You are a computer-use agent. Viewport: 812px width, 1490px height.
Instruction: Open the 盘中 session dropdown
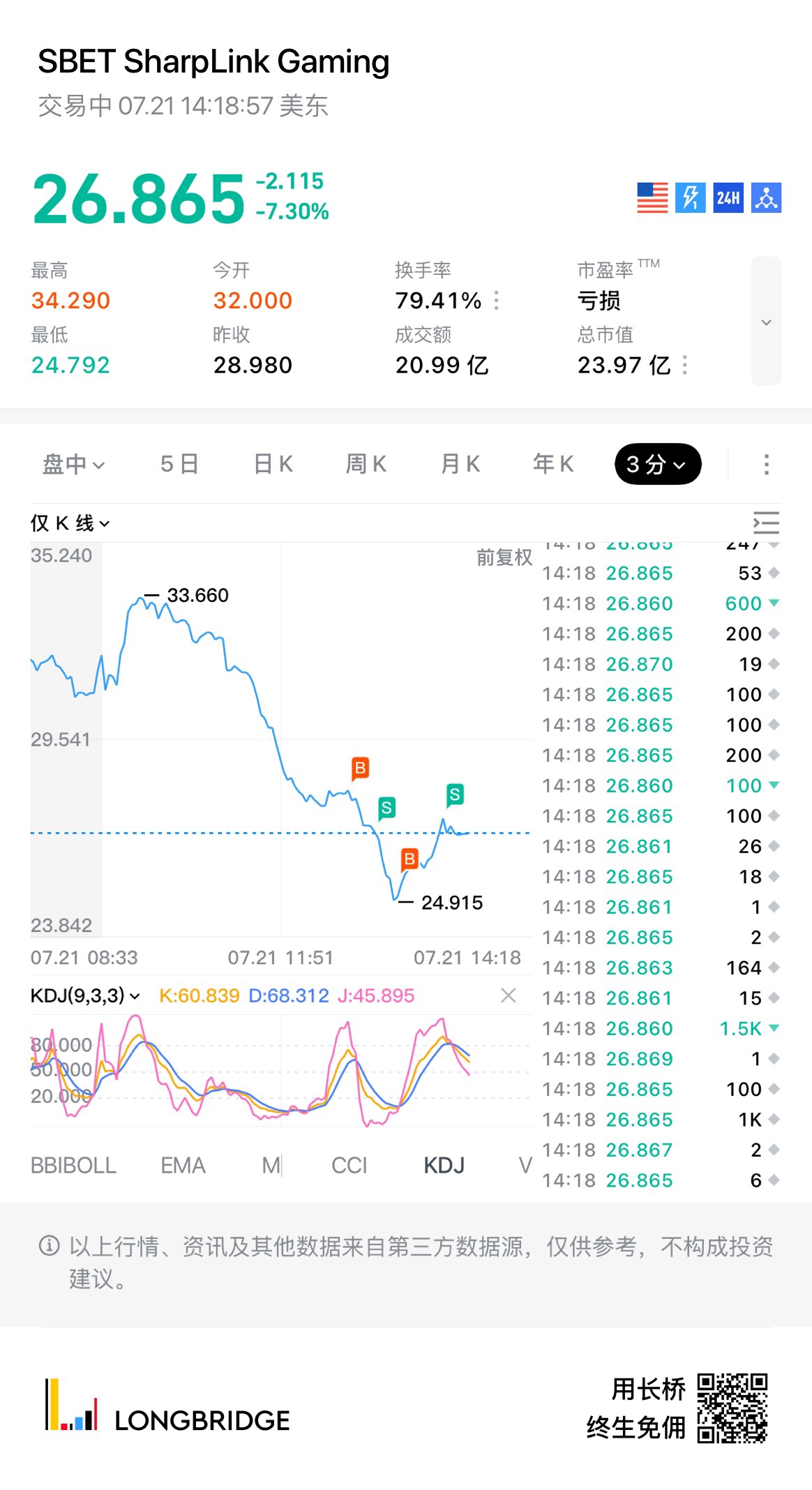pos(74,465)
